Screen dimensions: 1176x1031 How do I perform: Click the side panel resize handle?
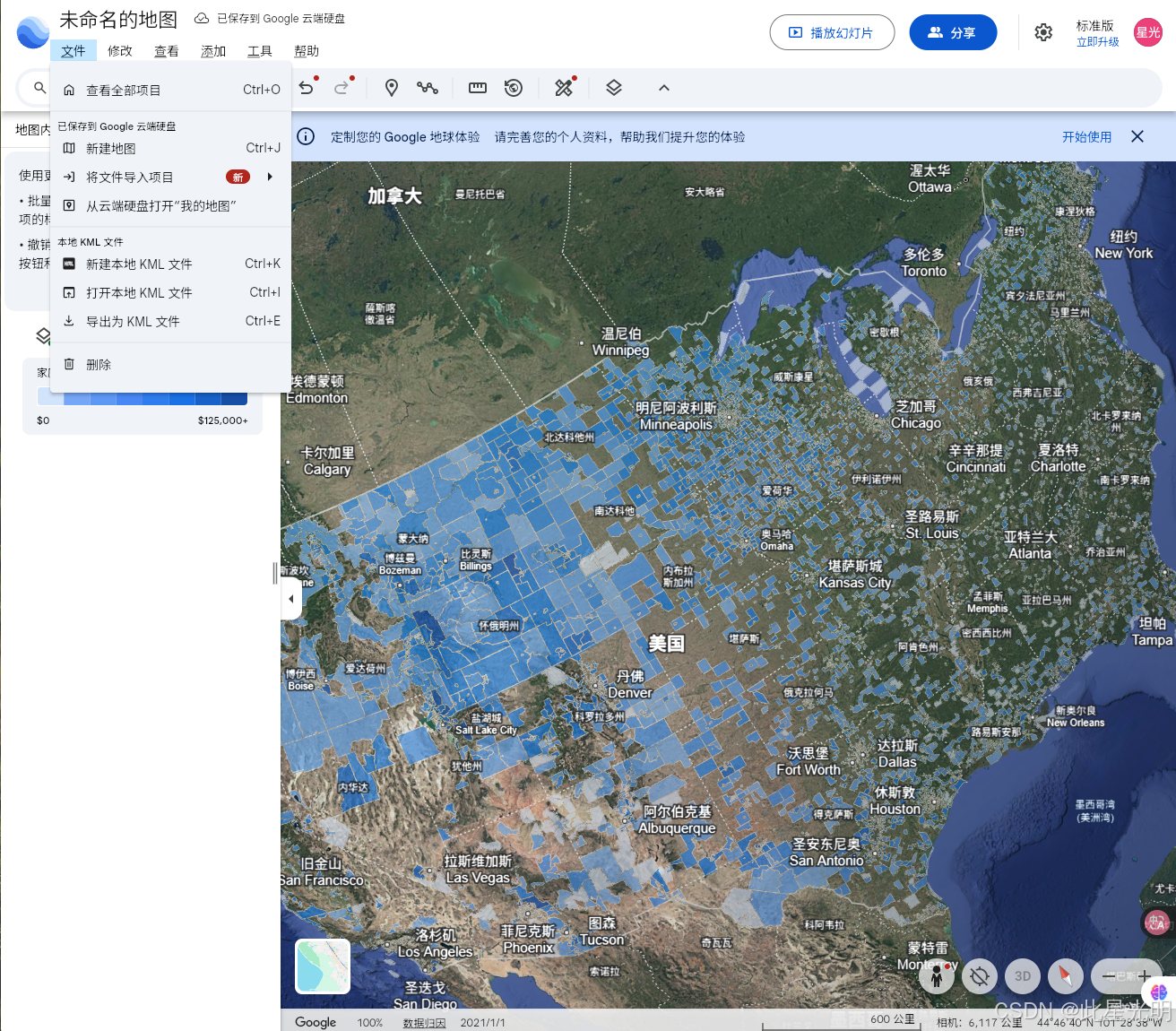pyautogui.click(x=274, y=573)
